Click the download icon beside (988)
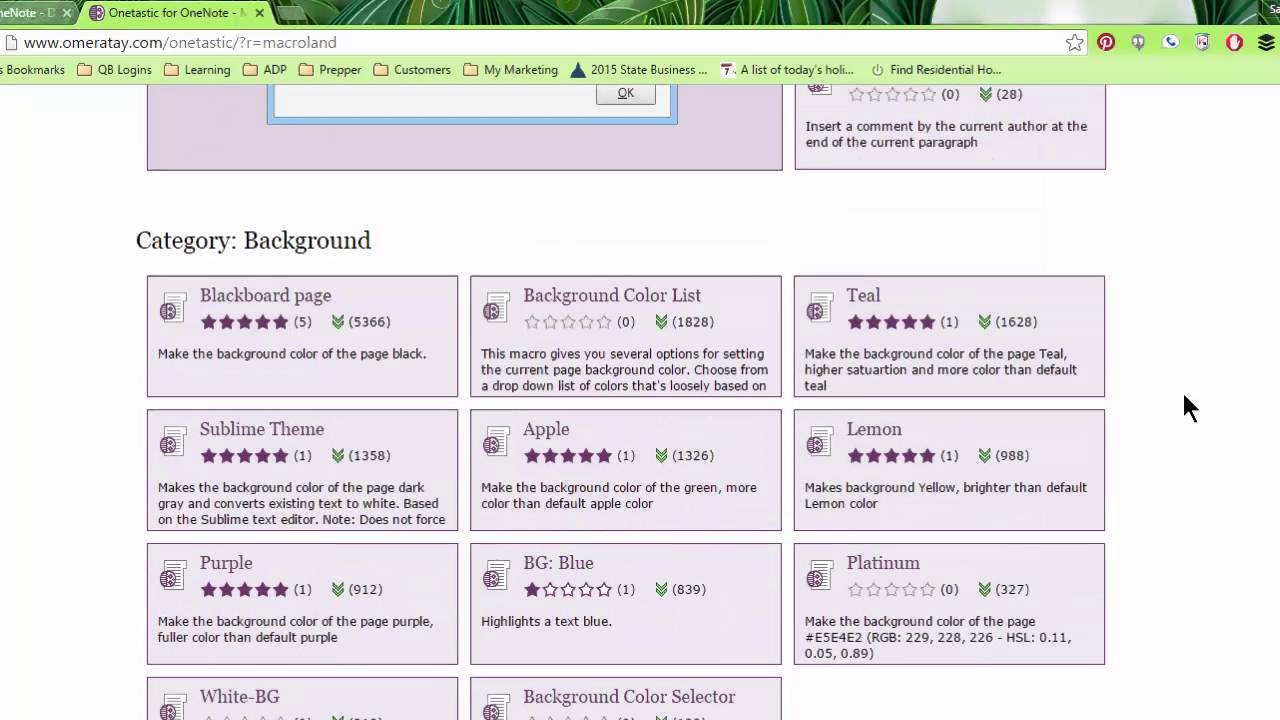The height and width of the screenshot is (720, 1280). [x=985, y=456]
